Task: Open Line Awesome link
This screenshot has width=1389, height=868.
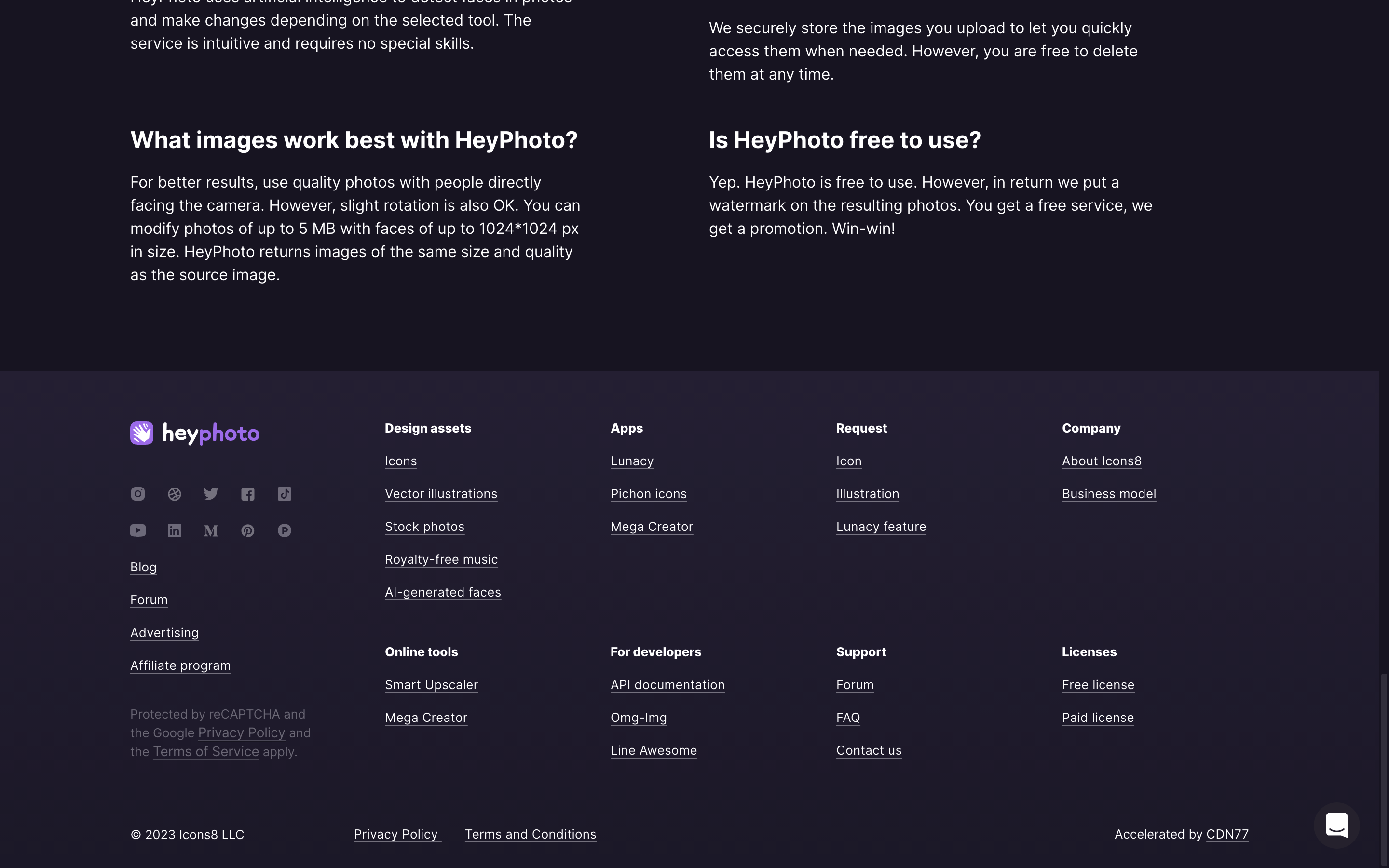Action: 654,750
